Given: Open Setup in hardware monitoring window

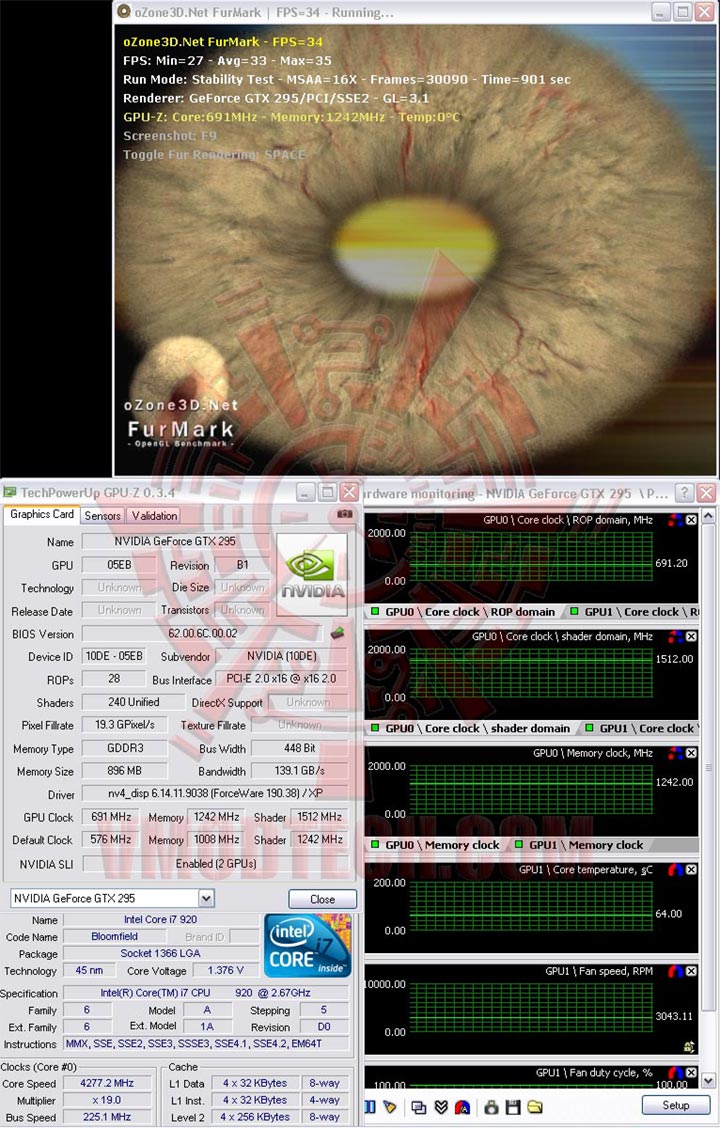Looking at the screenshot, I should tap(675, 1105).
